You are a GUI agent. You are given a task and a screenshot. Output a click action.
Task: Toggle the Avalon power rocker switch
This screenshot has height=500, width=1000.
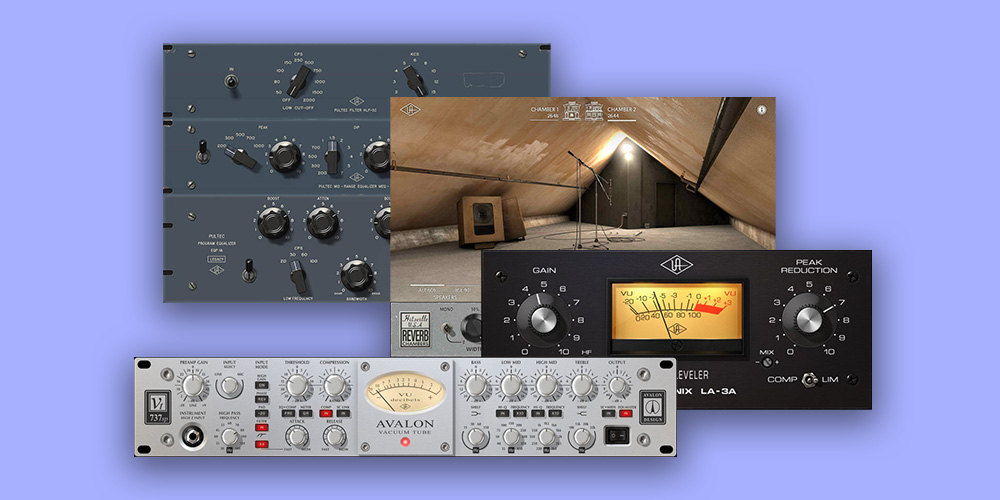619,436
